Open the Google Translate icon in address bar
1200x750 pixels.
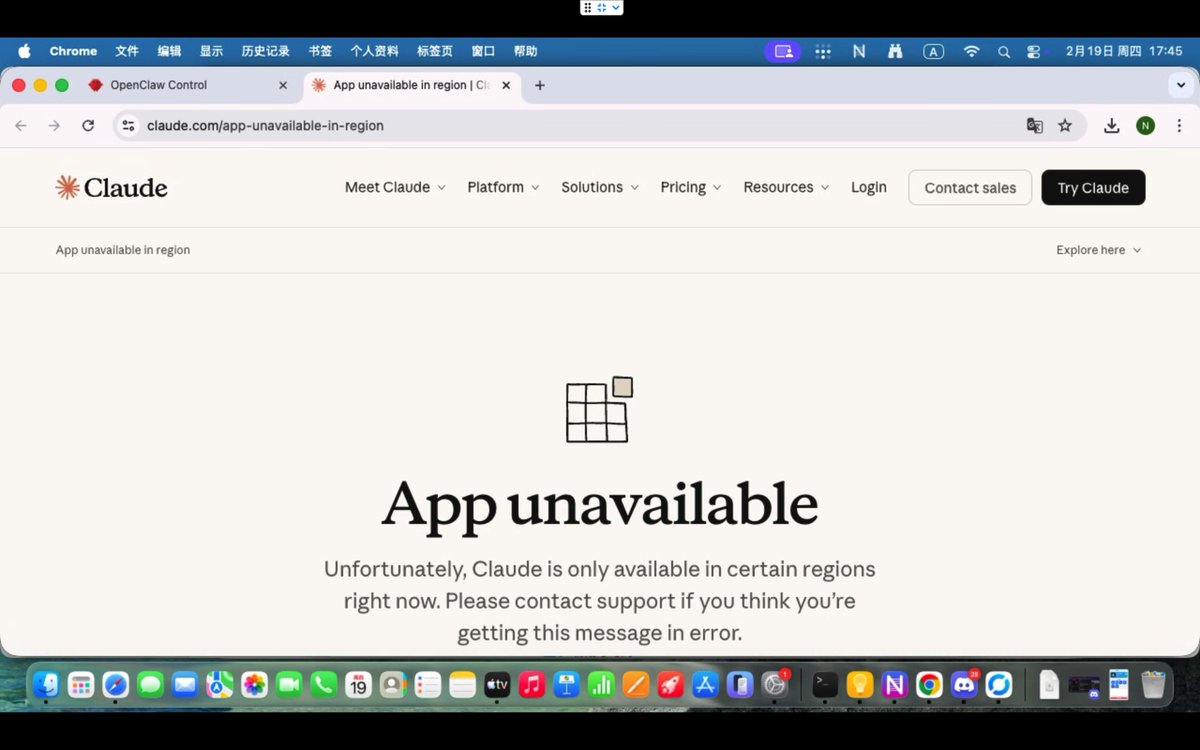point(1035,125)
